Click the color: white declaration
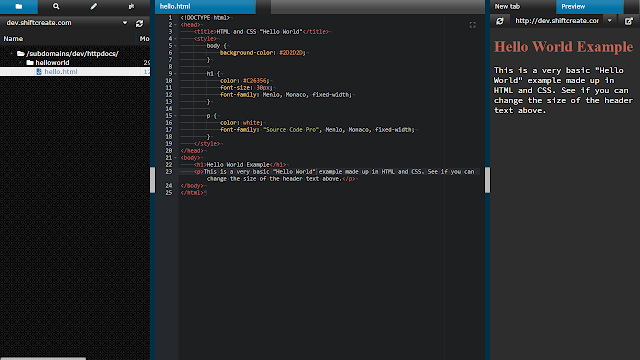This screenshot has width=640, height=360. [241, 123]
